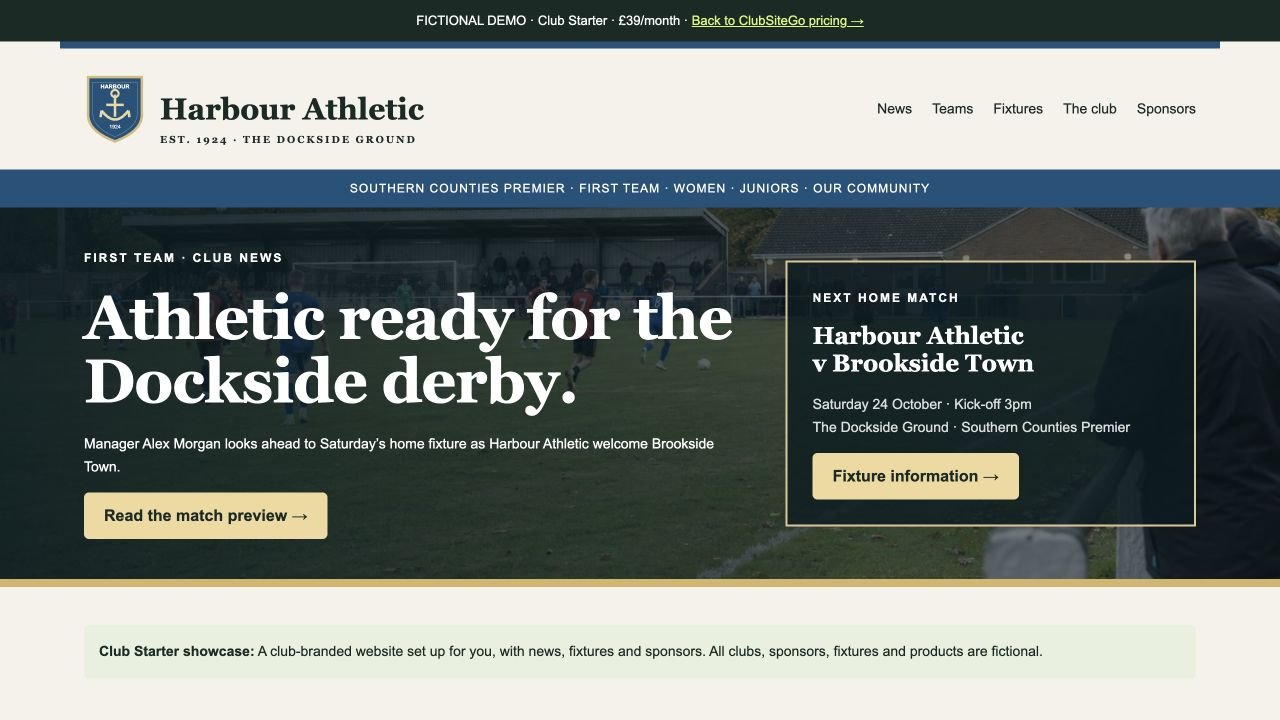Click the Southern Counties Premier blue strip text
1280x720 pixels.
640,188
